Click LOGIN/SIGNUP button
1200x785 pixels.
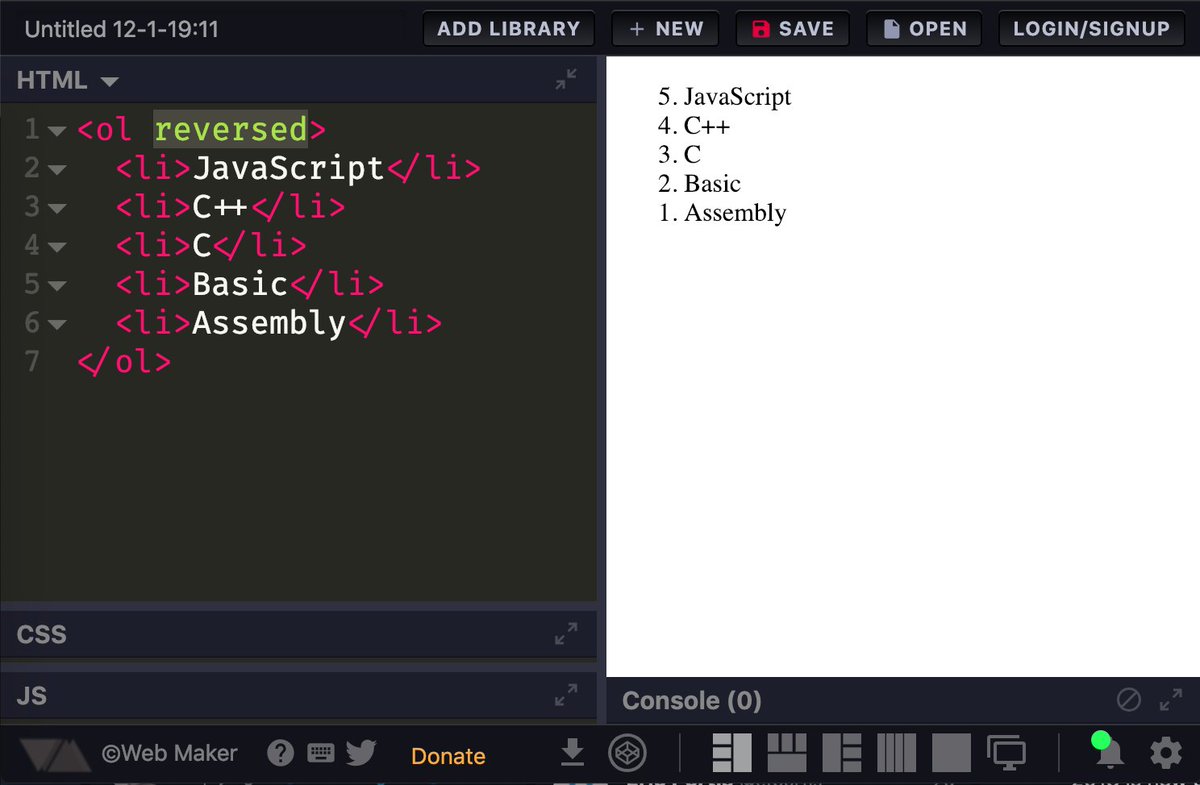(1091, 29)
